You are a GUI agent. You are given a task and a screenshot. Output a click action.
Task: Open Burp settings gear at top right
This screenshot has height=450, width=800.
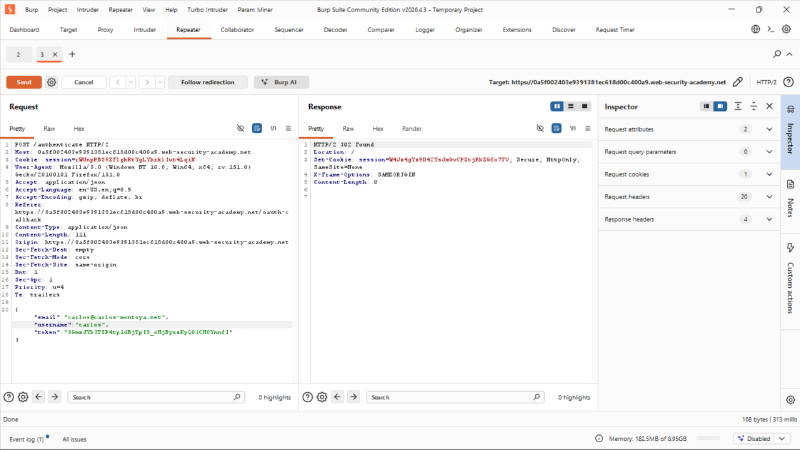click(787, 29)
